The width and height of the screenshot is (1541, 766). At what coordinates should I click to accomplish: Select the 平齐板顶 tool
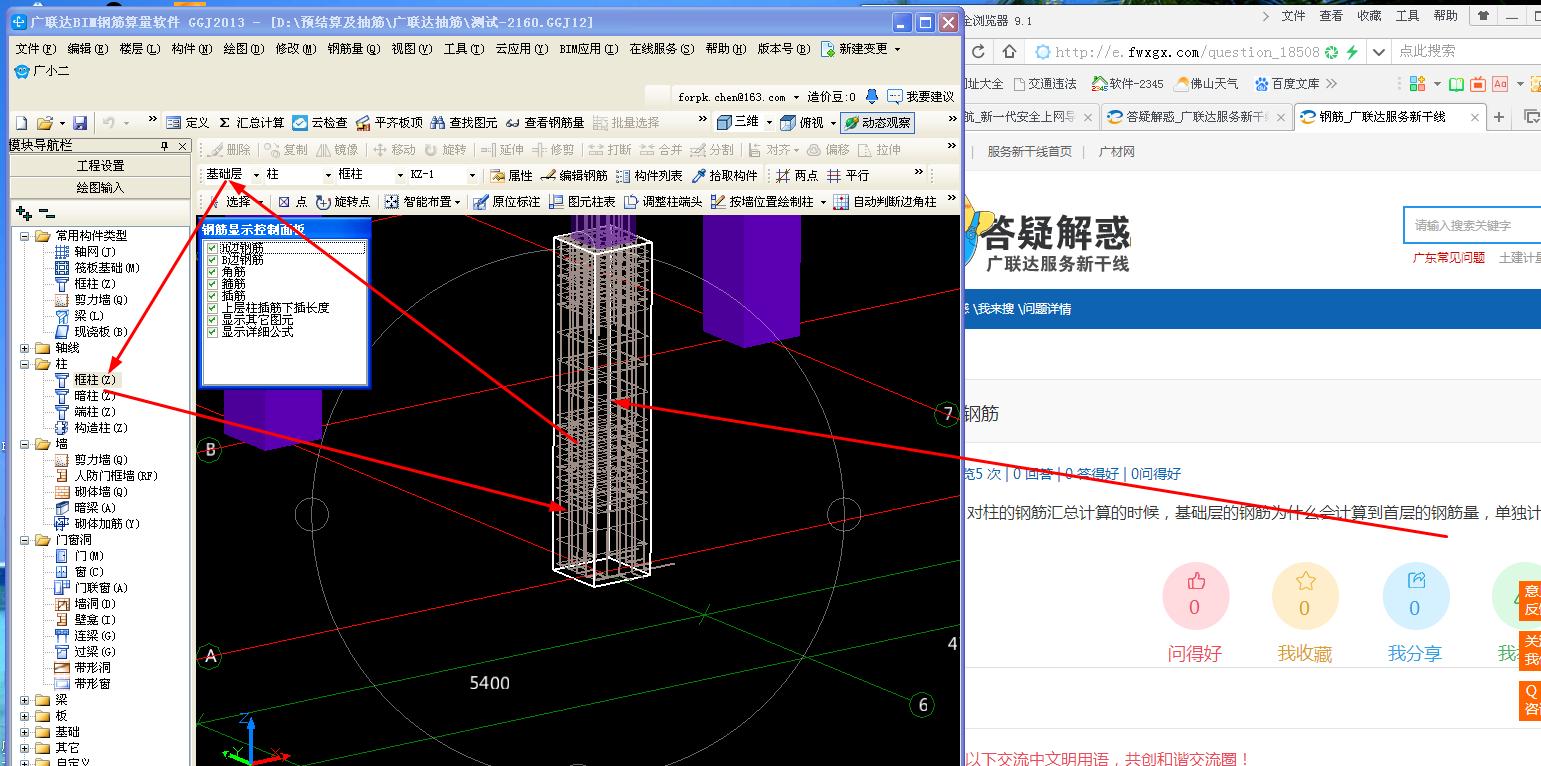click(389, 122)
